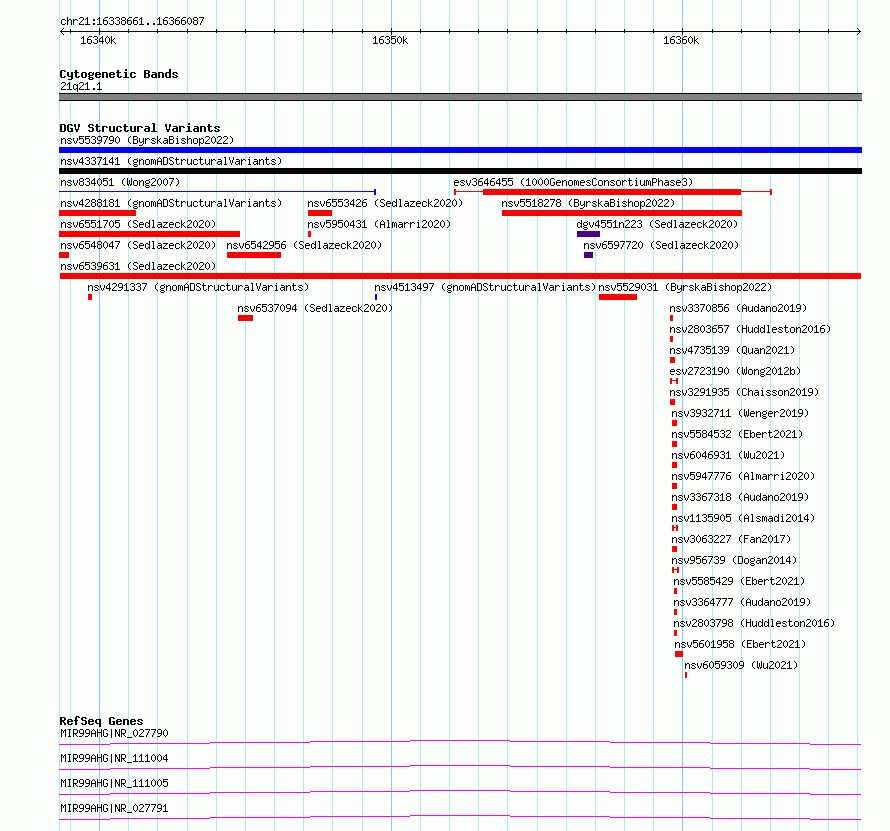
Task: Click nsv6597720 (Sedlazeck2020) label
Action: pos(661,245)
